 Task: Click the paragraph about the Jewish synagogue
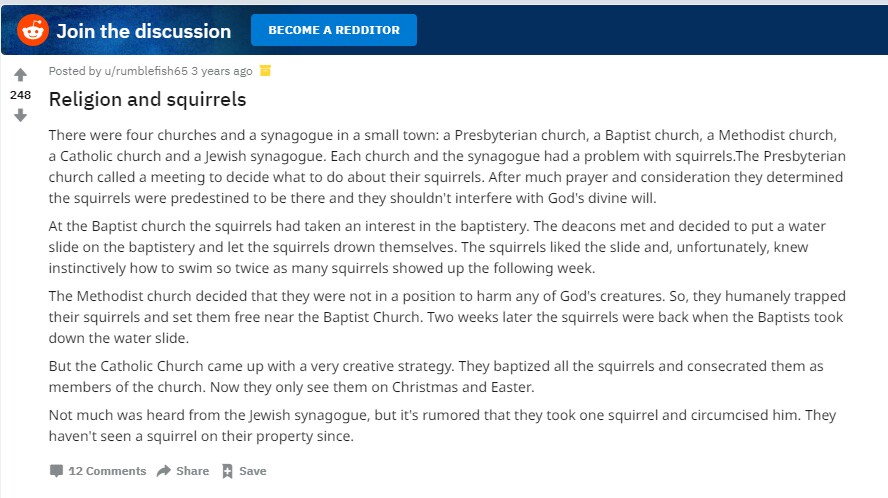442,425
